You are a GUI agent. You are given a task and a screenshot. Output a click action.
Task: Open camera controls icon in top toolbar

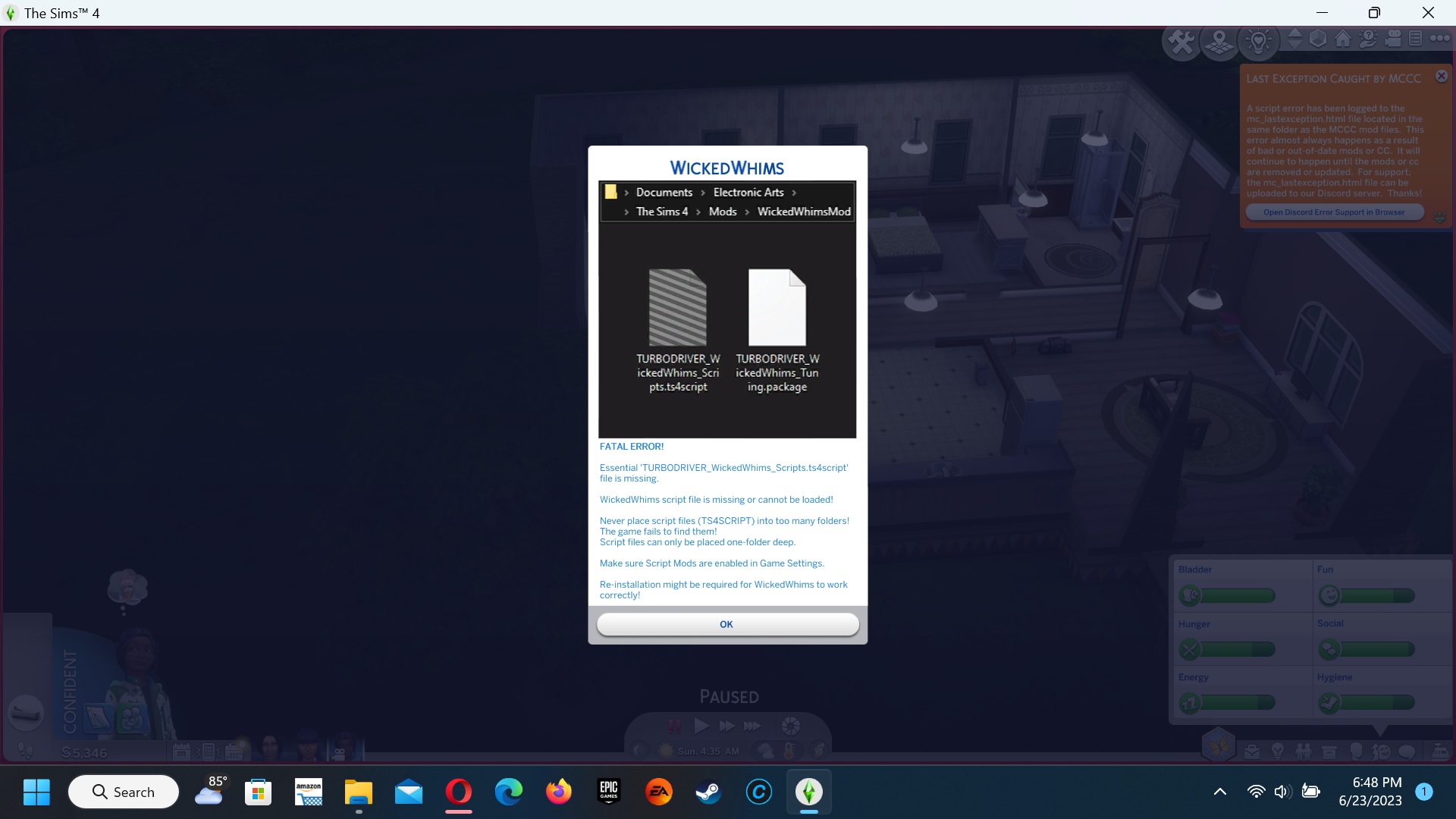click(x=1393, y=39)
